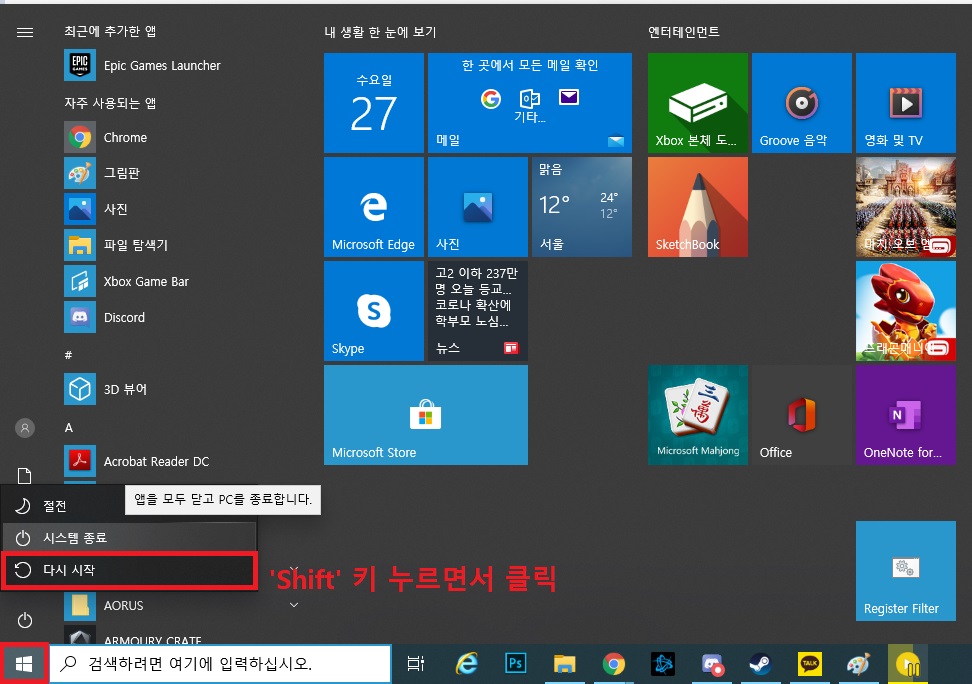Open the Xbox 본체 도우미 tile
Image resolution: width=972 pixels, height=684 pixels.
click(698, 102)
